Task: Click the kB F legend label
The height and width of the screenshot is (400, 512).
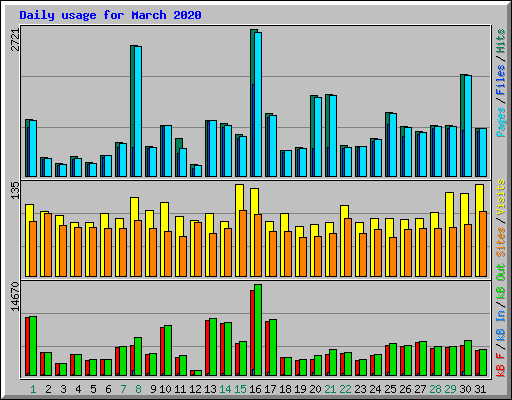Action: [501, 364]
